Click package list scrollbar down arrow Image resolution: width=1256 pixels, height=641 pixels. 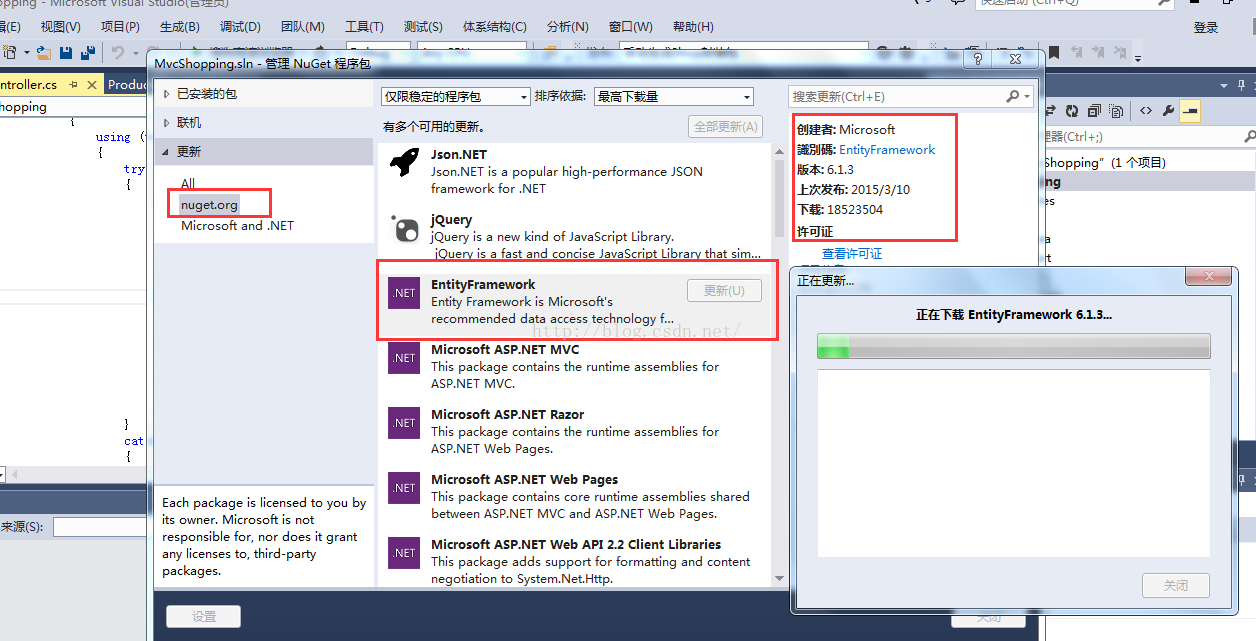point(780,579)
